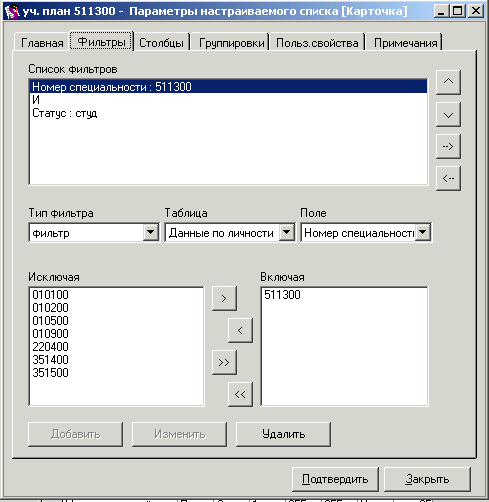Move selected filter down with arrow button
The width and height of the screenshot is (489, 502).
tap(448, 114)
